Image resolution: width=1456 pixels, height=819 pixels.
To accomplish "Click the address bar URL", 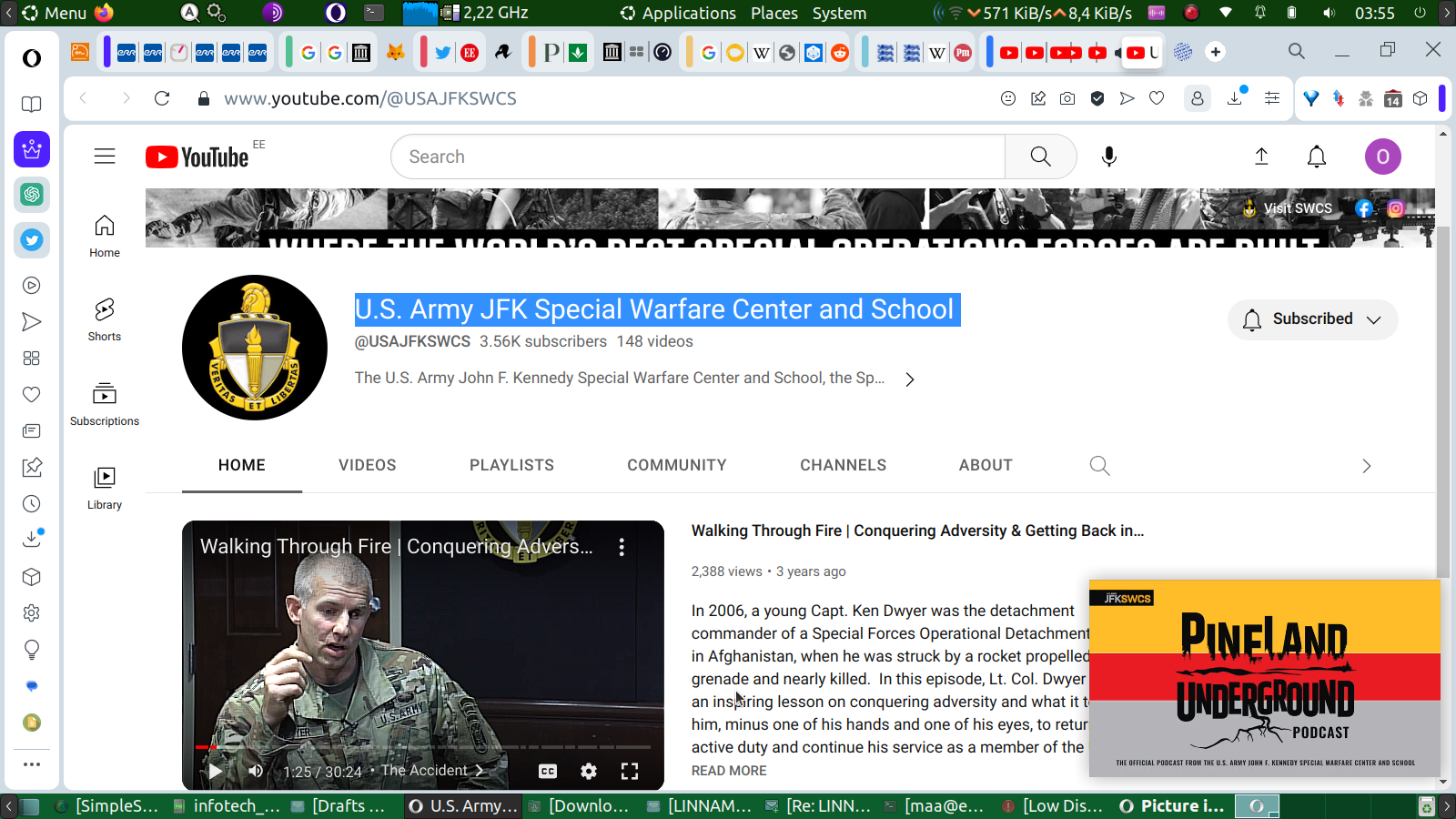I will (x=370, y=98).
